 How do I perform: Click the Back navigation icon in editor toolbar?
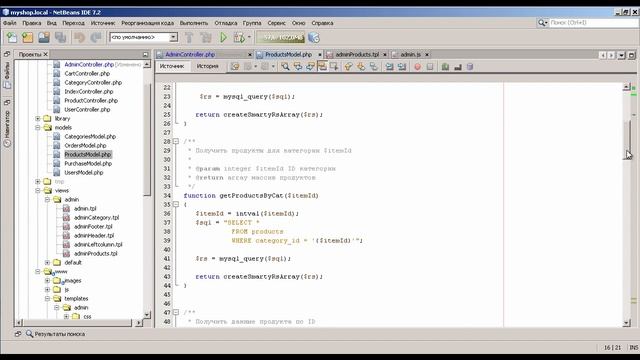coord(248,67)
